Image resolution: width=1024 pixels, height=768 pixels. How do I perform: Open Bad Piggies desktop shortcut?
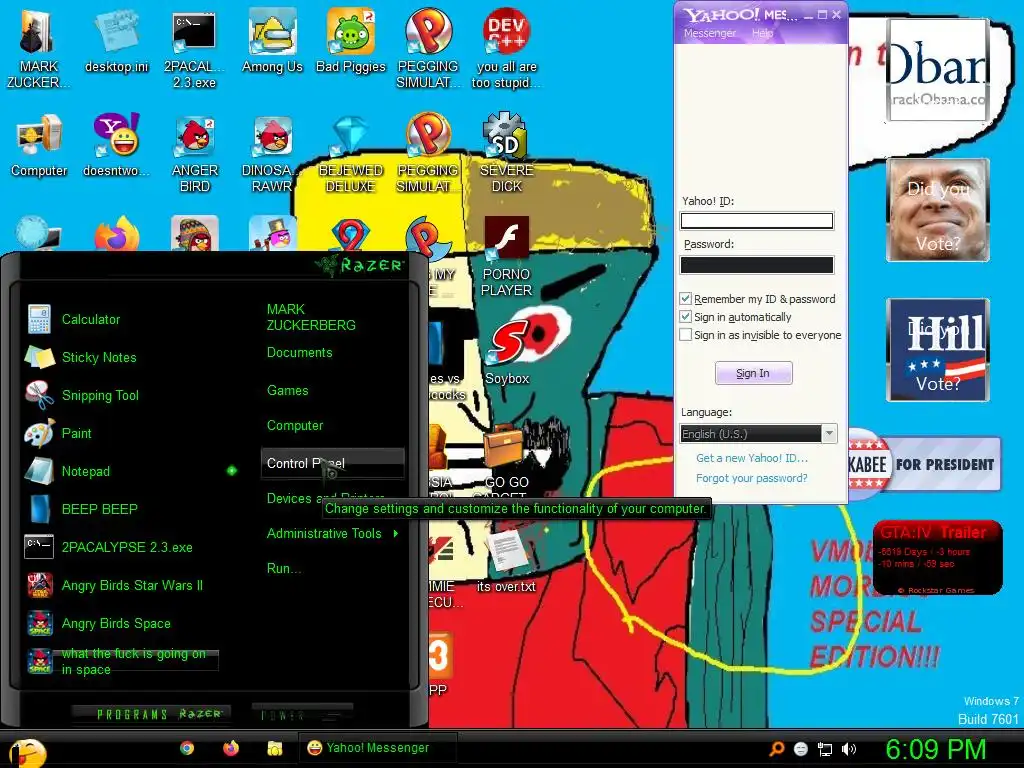pyautogui.click(x=351, y=42)
